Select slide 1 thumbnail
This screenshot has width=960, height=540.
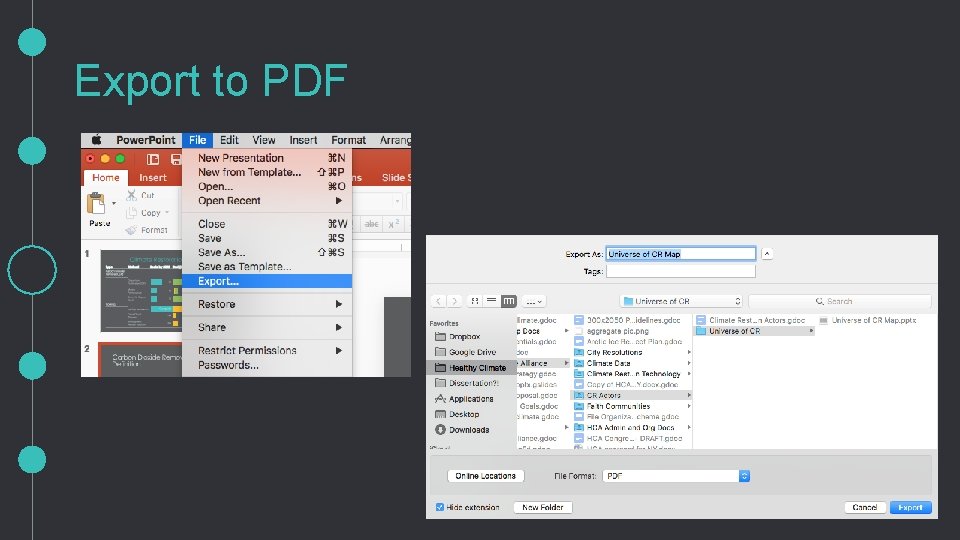(141, 291)
